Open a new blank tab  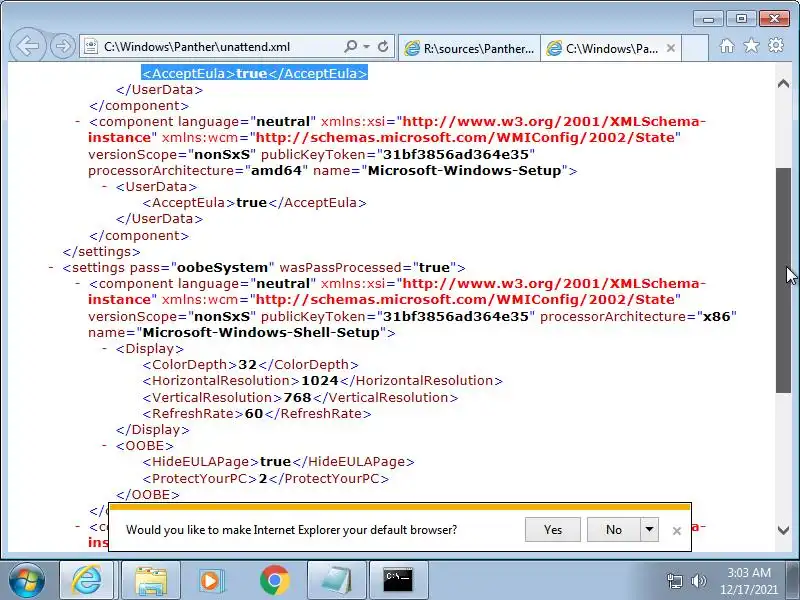695,48
